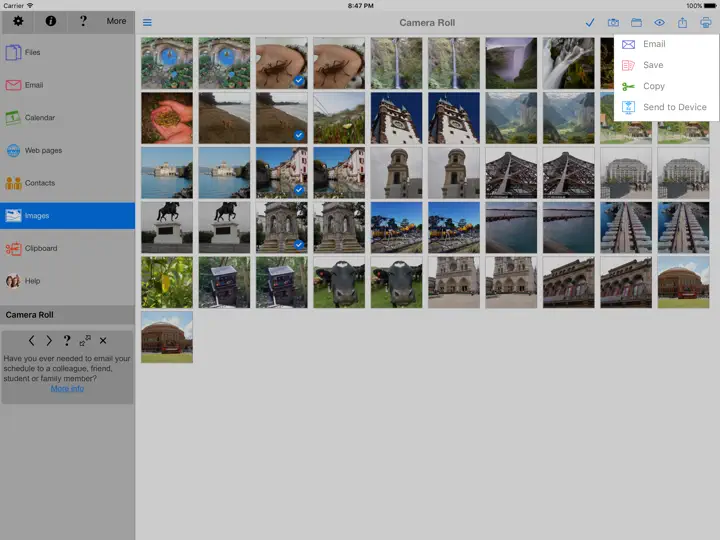Follow the More info link
Viewport: 720px width, 540px height.
click(67, 388)
